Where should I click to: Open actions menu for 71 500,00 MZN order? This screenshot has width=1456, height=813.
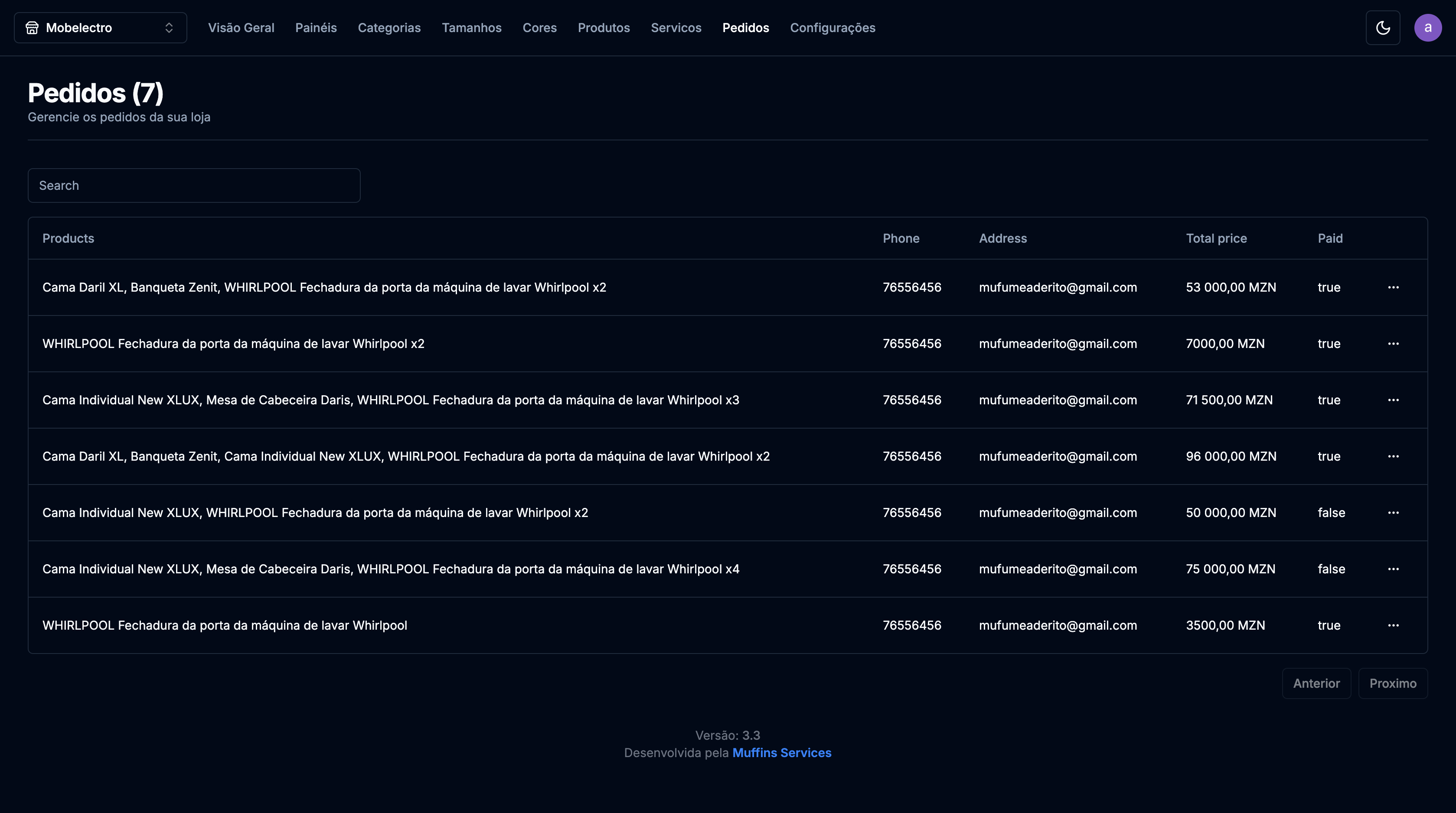1393,400
